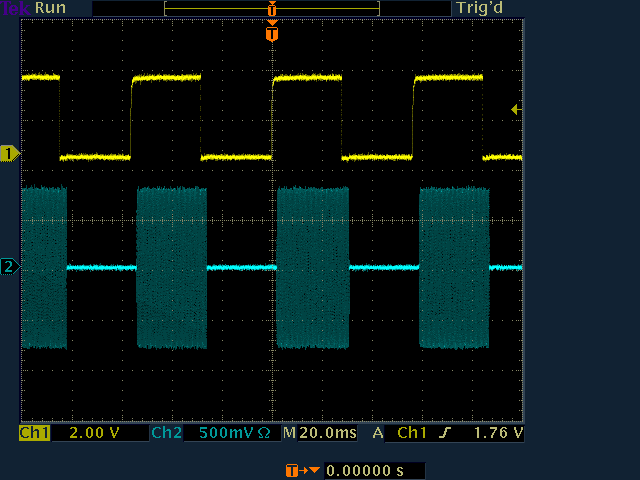640x480 pixels.
Task: Click the trigger source Ch1 readout
Action: point(412,433)
